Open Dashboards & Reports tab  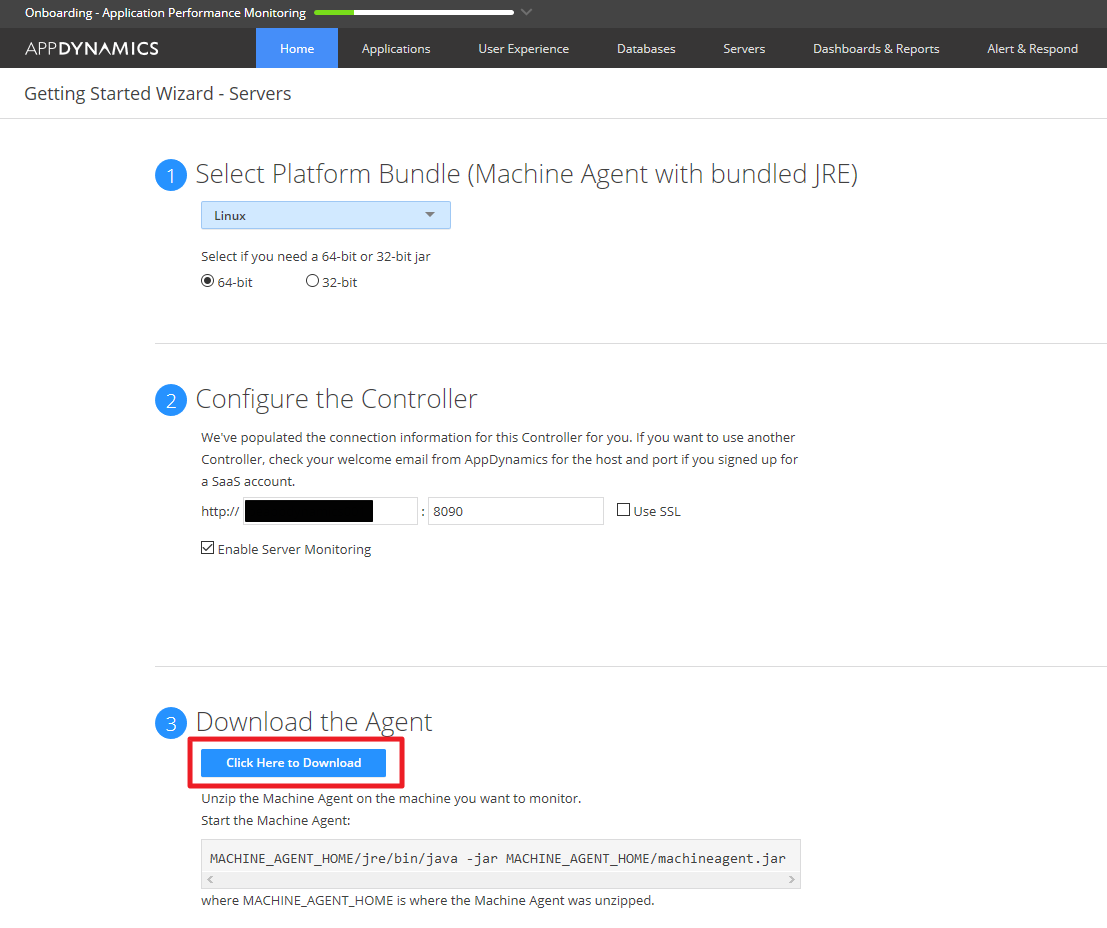(x=875, y=48)
